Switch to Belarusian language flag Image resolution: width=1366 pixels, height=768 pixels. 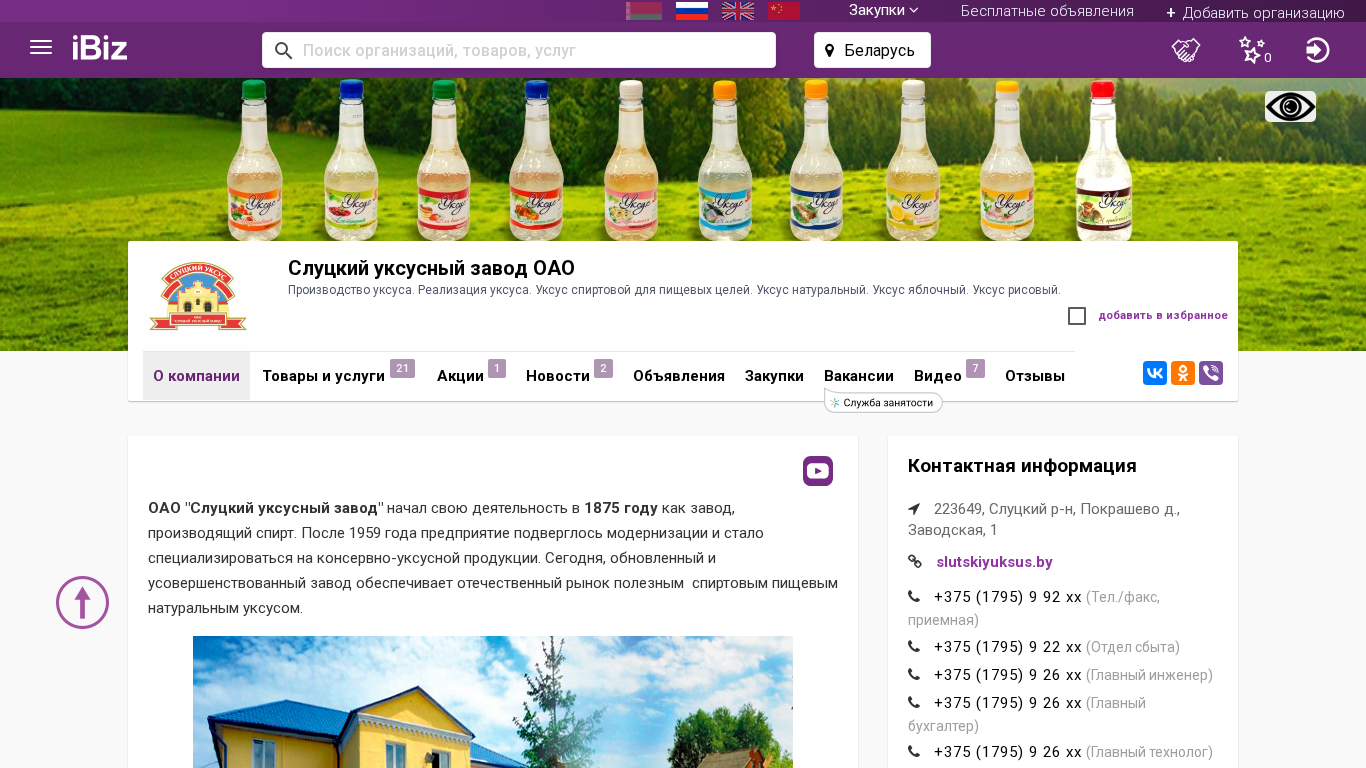tap(644, 11)
